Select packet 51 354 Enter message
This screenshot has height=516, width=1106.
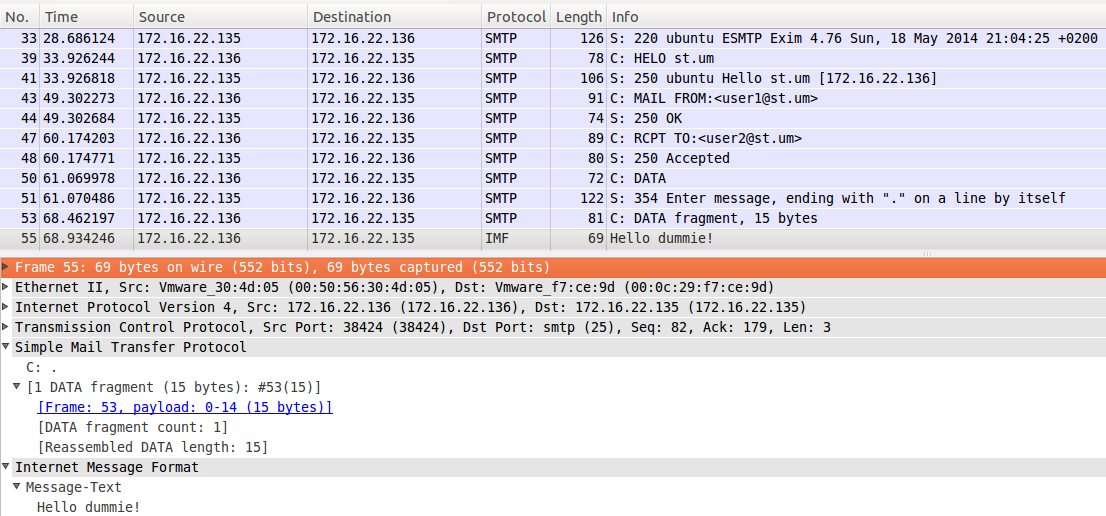pyautogui.click(x=553, y=199)
